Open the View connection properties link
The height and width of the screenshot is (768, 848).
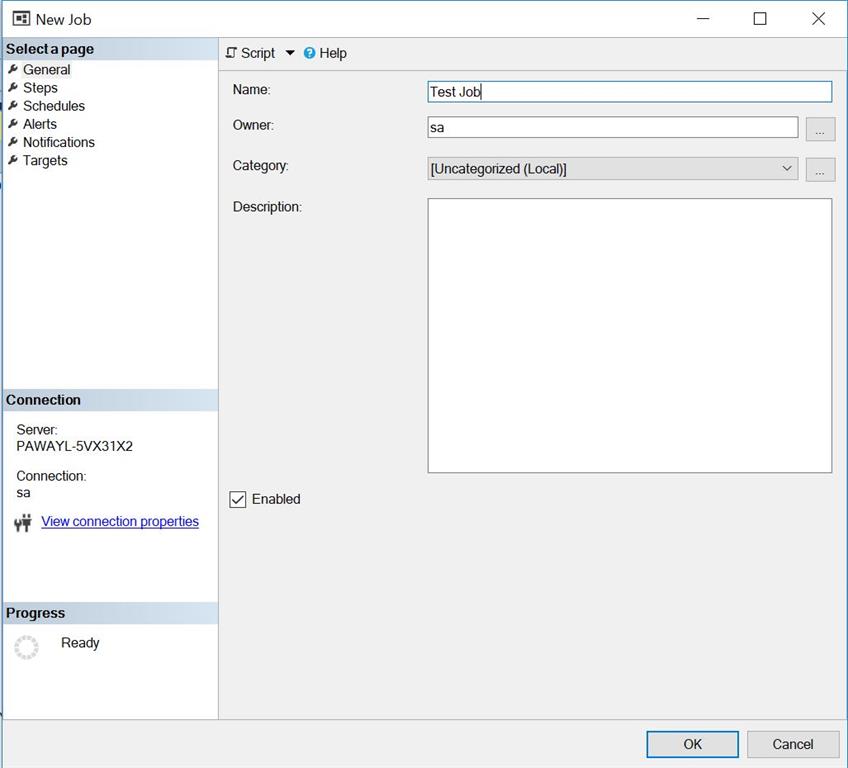coord(119,521)
